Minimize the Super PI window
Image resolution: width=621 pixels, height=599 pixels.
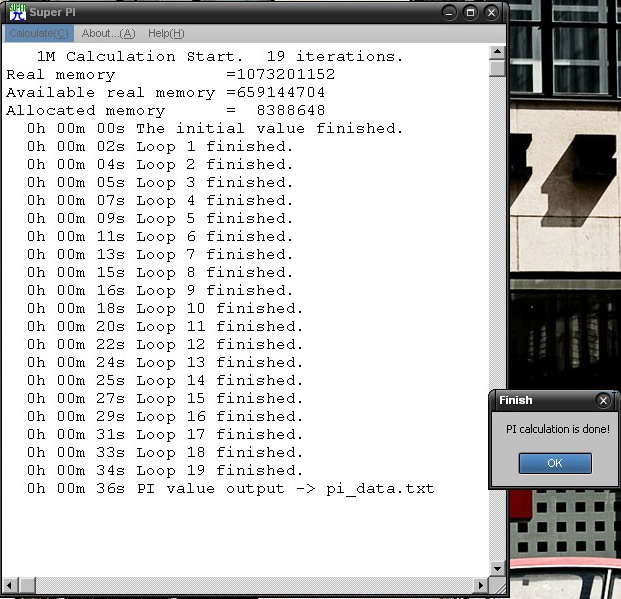pos(449,13)
